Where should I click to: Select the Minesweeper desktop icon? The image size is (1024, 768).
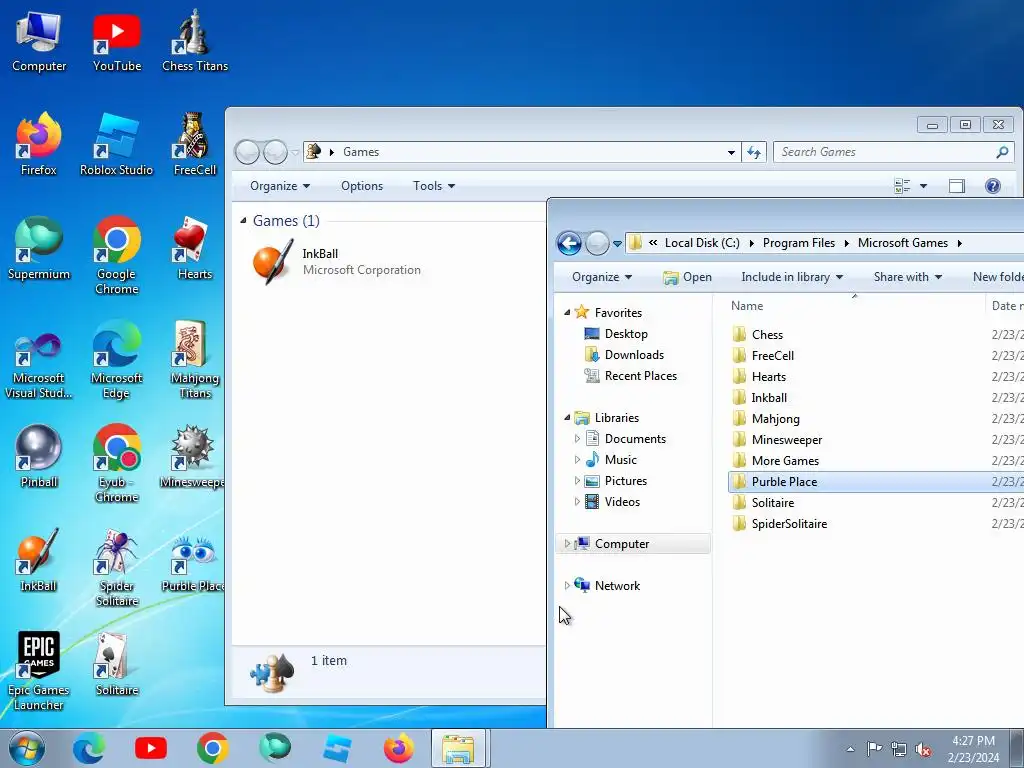pyautogui.click(x=192, y=456)
